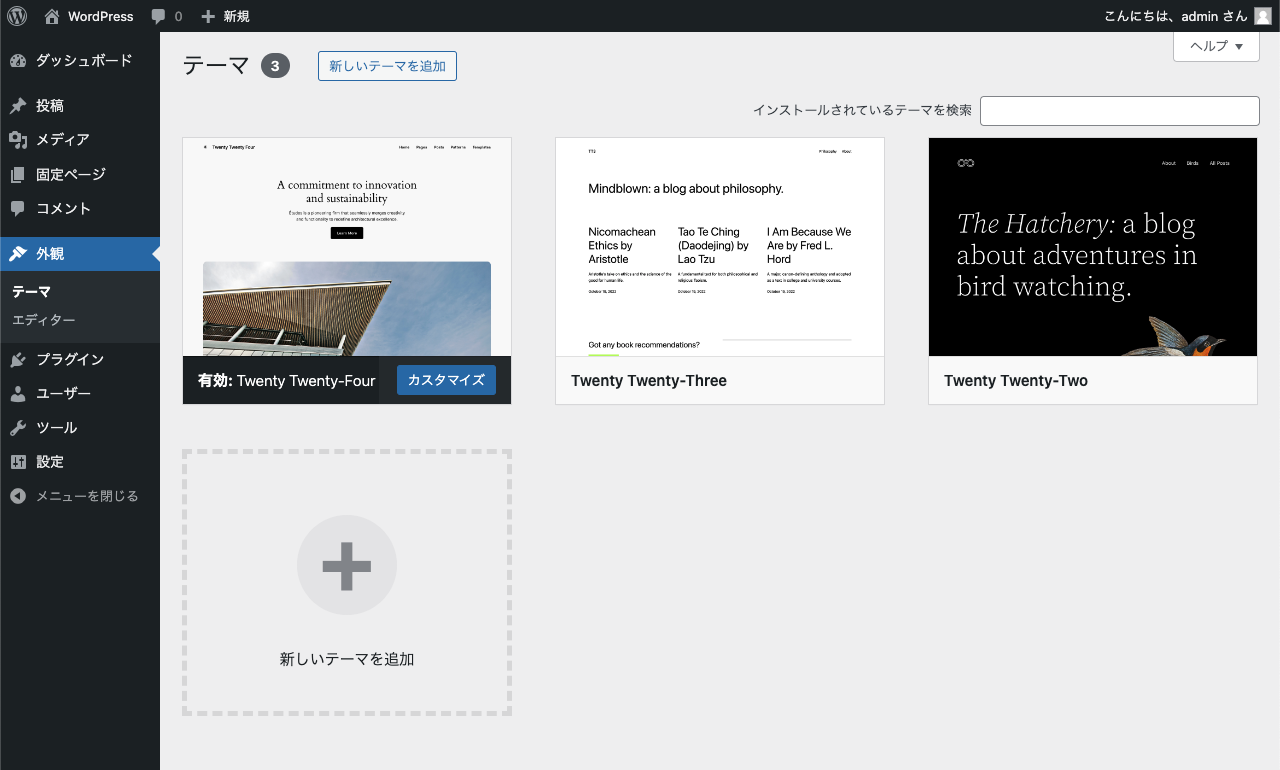
Task: Open the ユーザー menu item
Action: tap(80, 394)
